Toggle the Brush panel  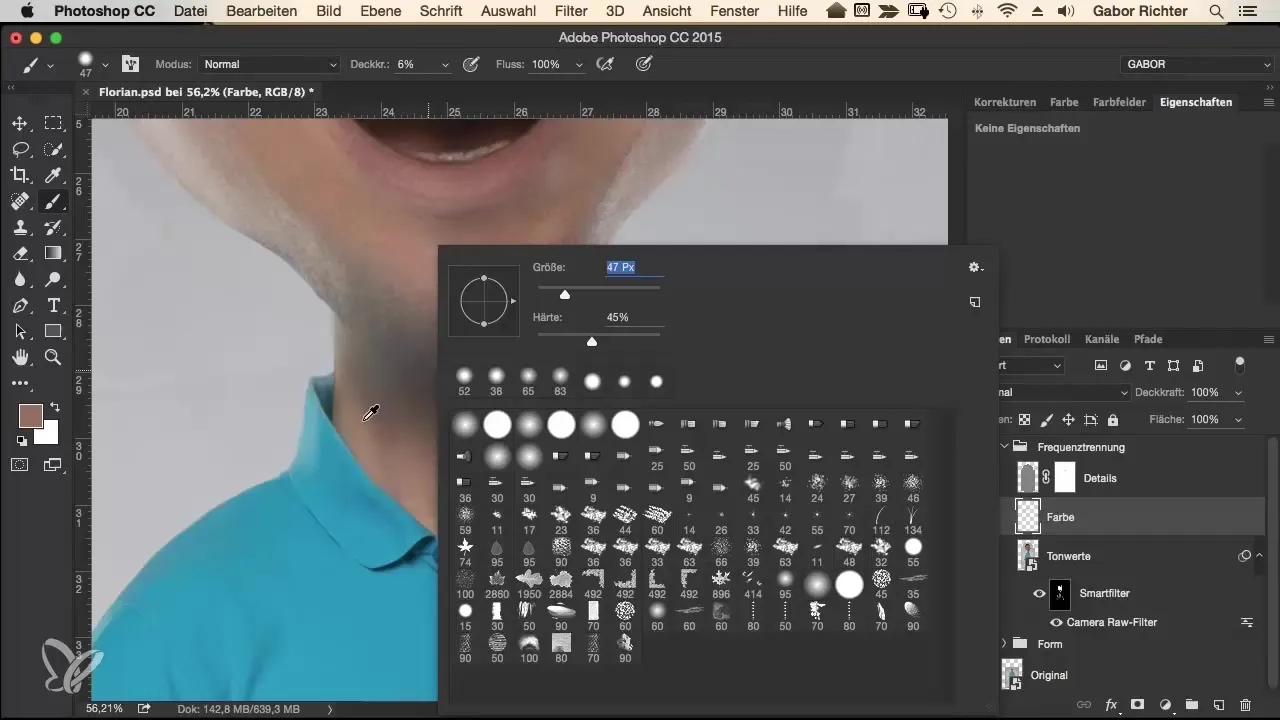click(130, 64)
